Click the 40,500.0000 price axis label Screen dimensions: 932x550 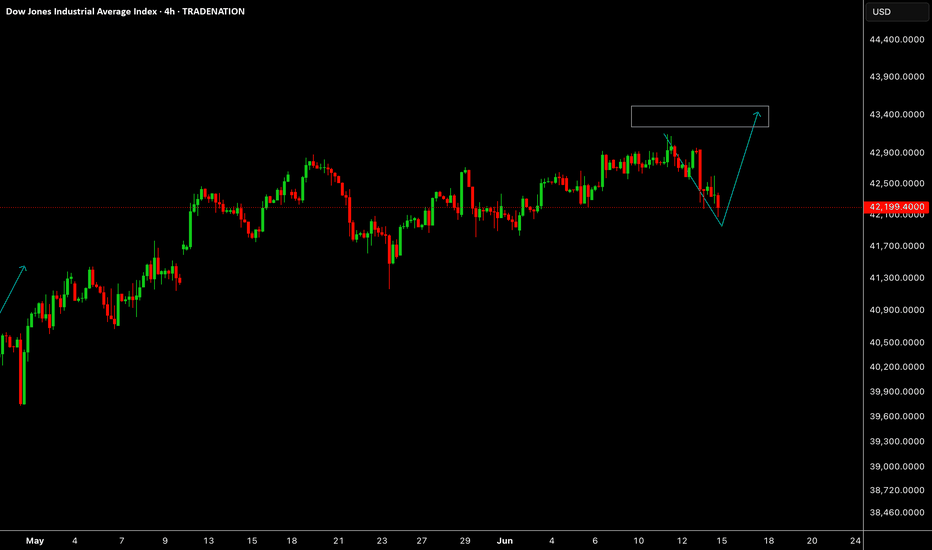pyautogui.click(x=896, y=342)
